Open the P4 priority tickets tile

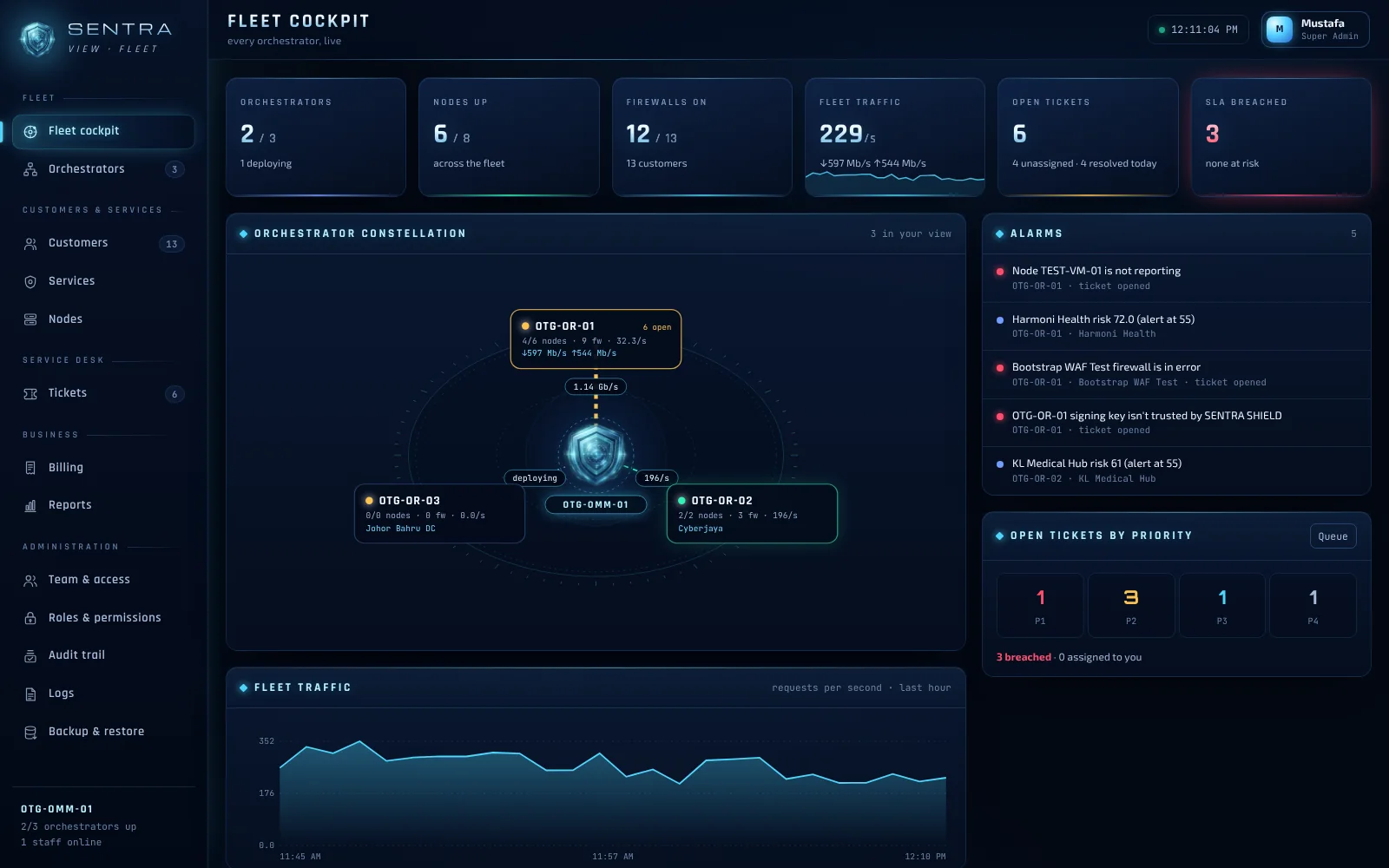coord(1313,606)
